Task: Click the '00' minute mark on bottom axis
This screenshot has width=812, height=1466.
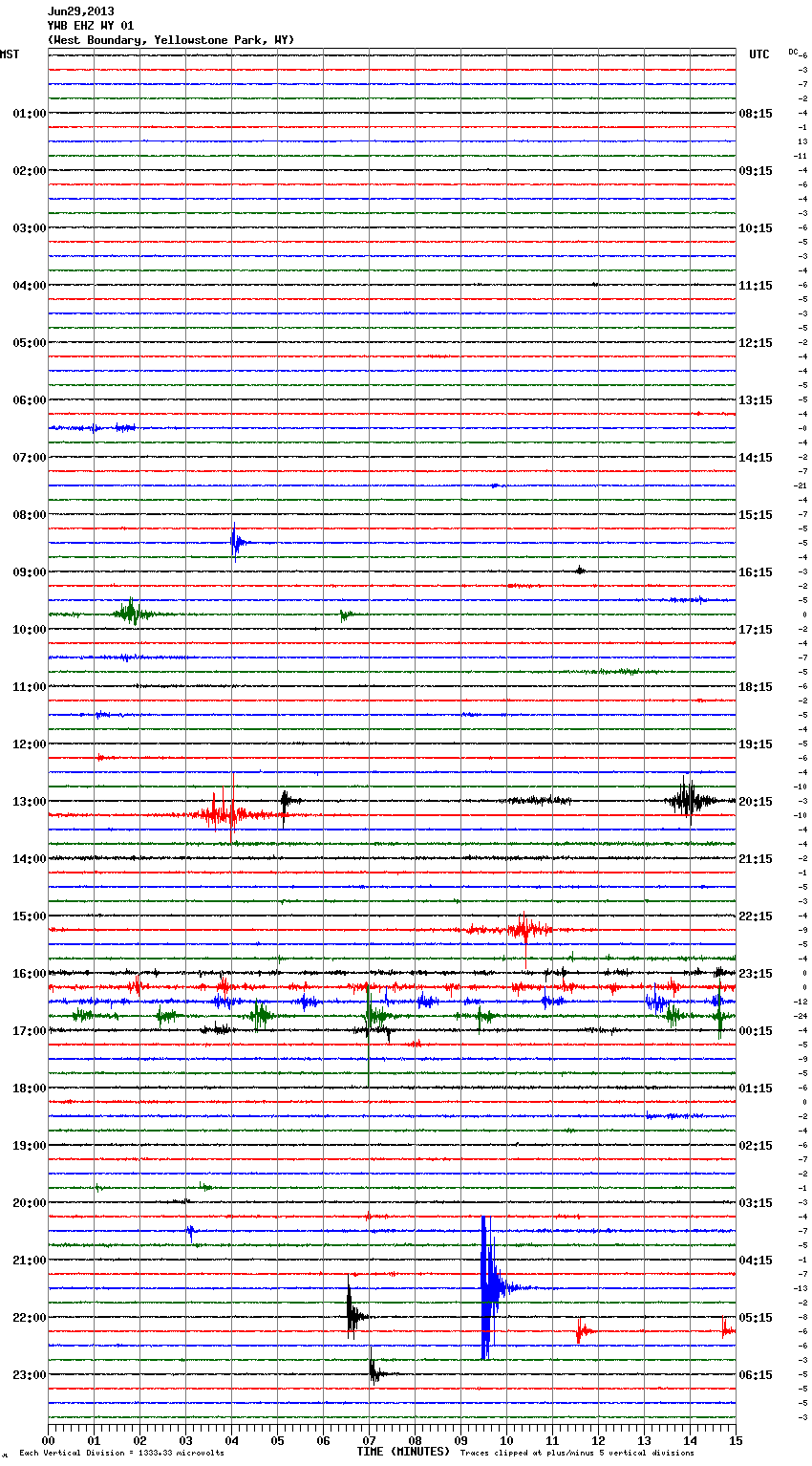Action: coord(49,1440)
